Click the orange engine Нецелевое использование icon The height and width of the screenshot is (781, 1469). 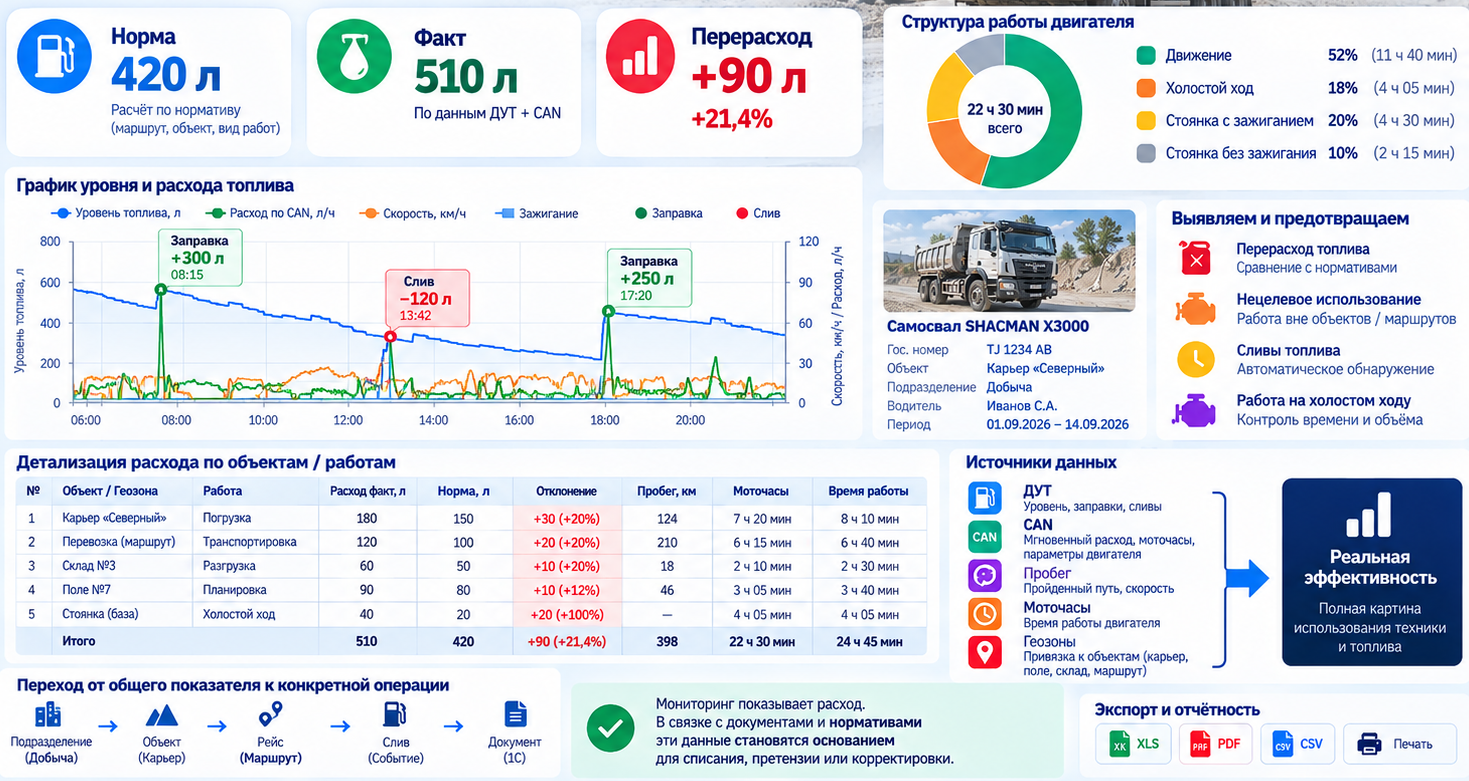(1195, 308)
